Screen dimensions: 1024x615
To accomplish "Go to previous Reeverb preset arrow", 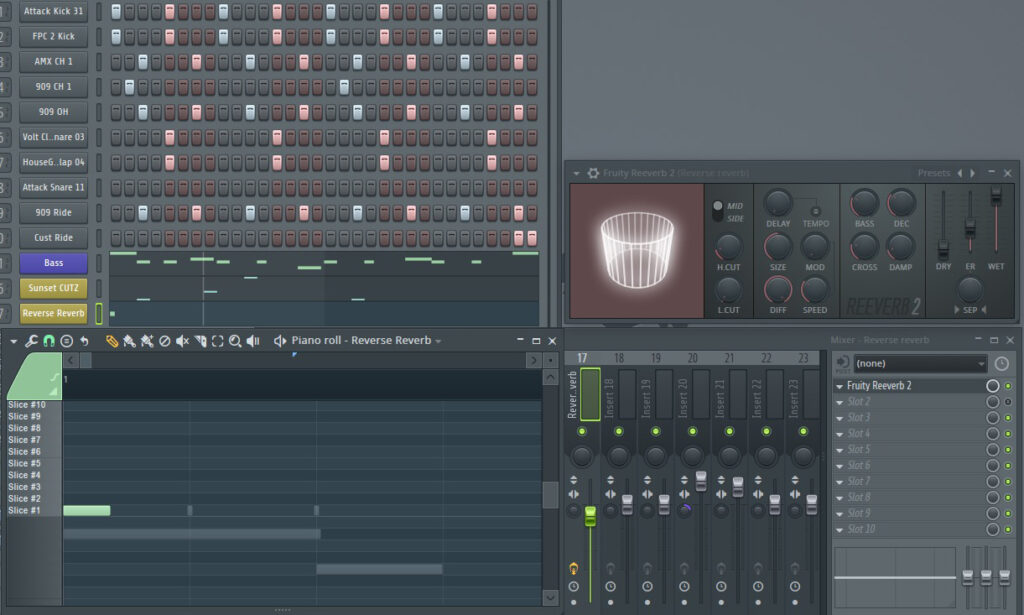I will pos(959,173).
